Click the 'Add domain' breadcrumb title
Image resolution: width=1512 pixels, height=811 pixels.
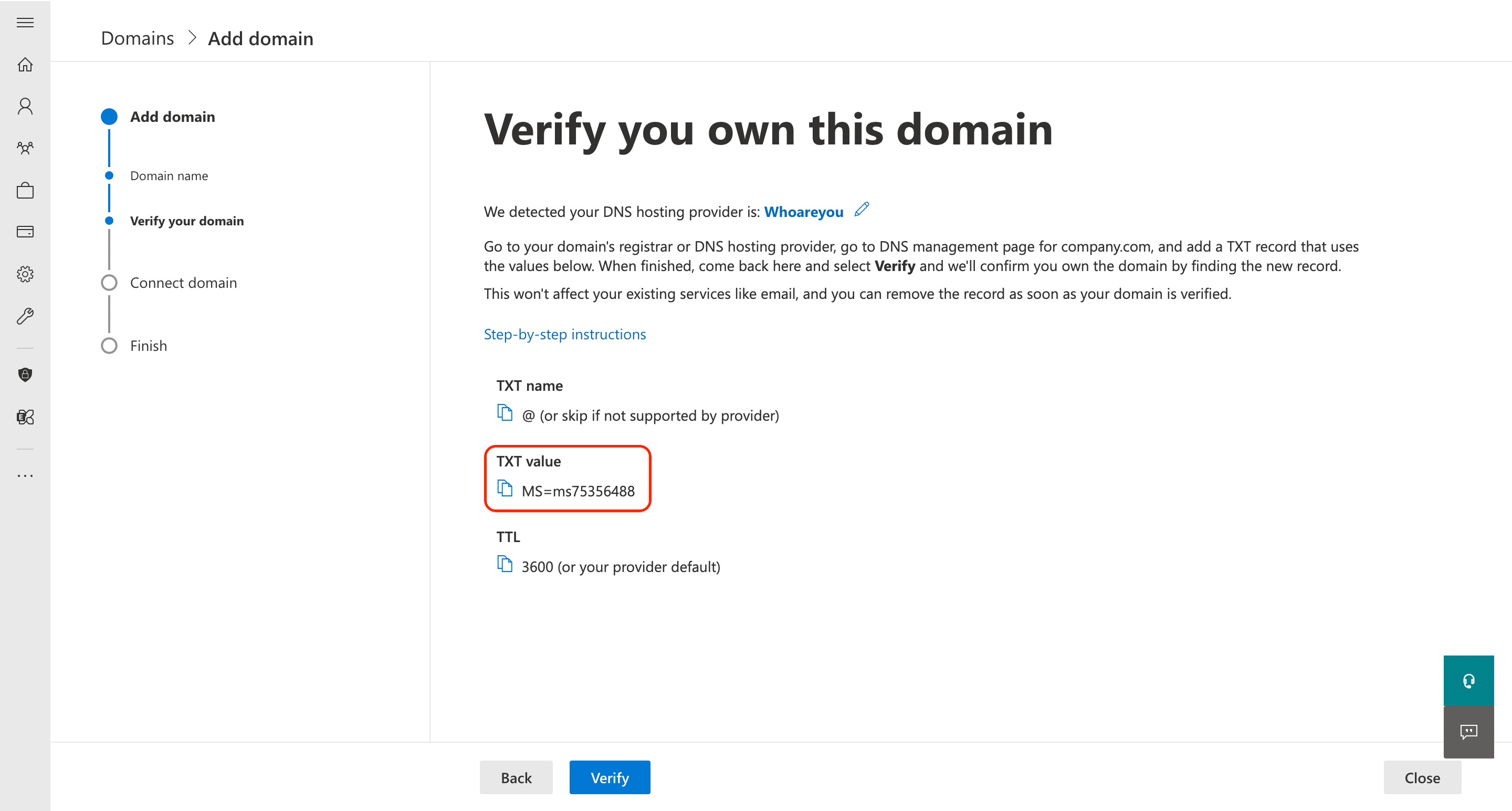pos(260,38)
